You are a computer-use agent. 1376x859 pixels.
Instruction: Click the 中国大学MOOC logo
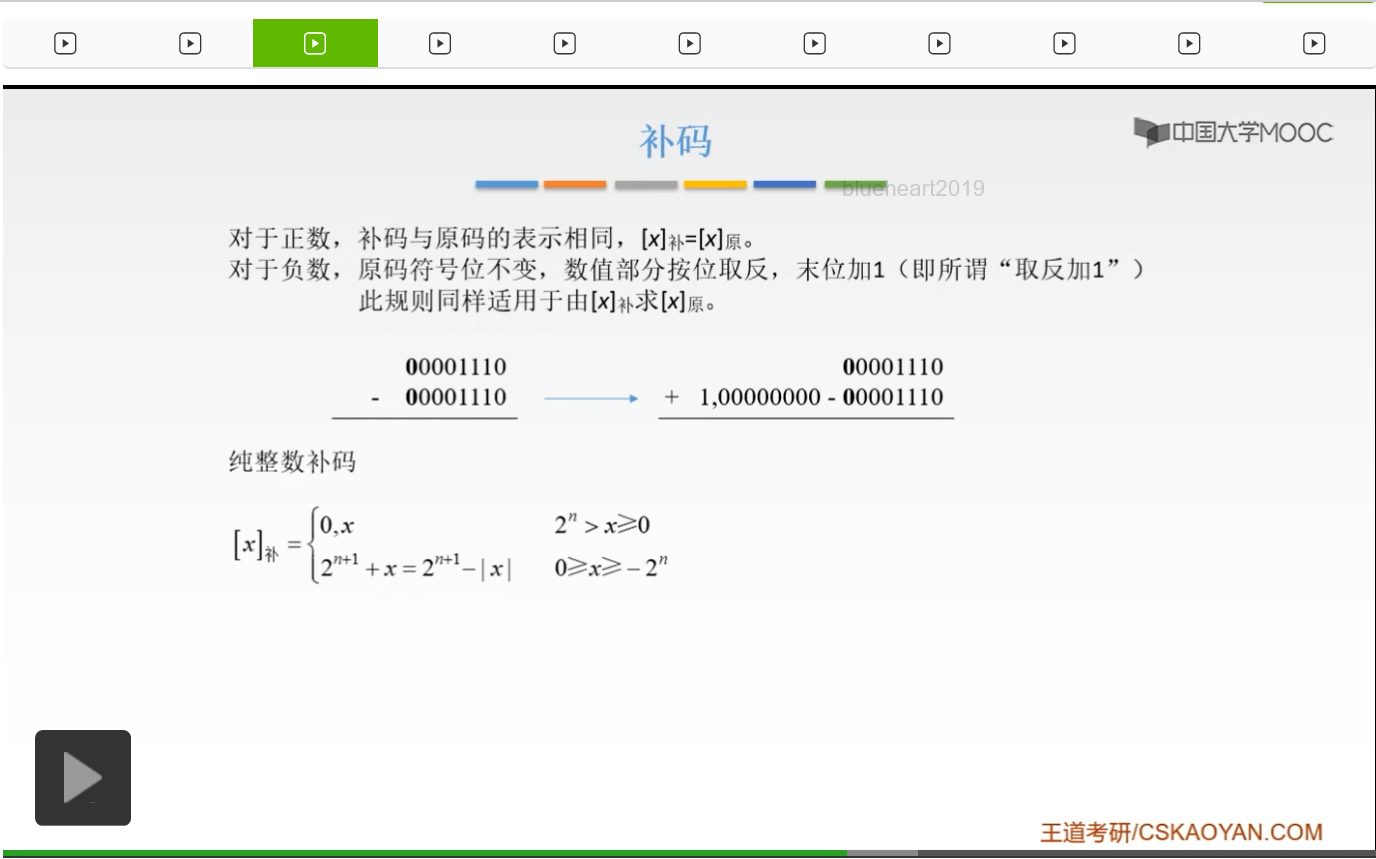(x=1233, y=132)
